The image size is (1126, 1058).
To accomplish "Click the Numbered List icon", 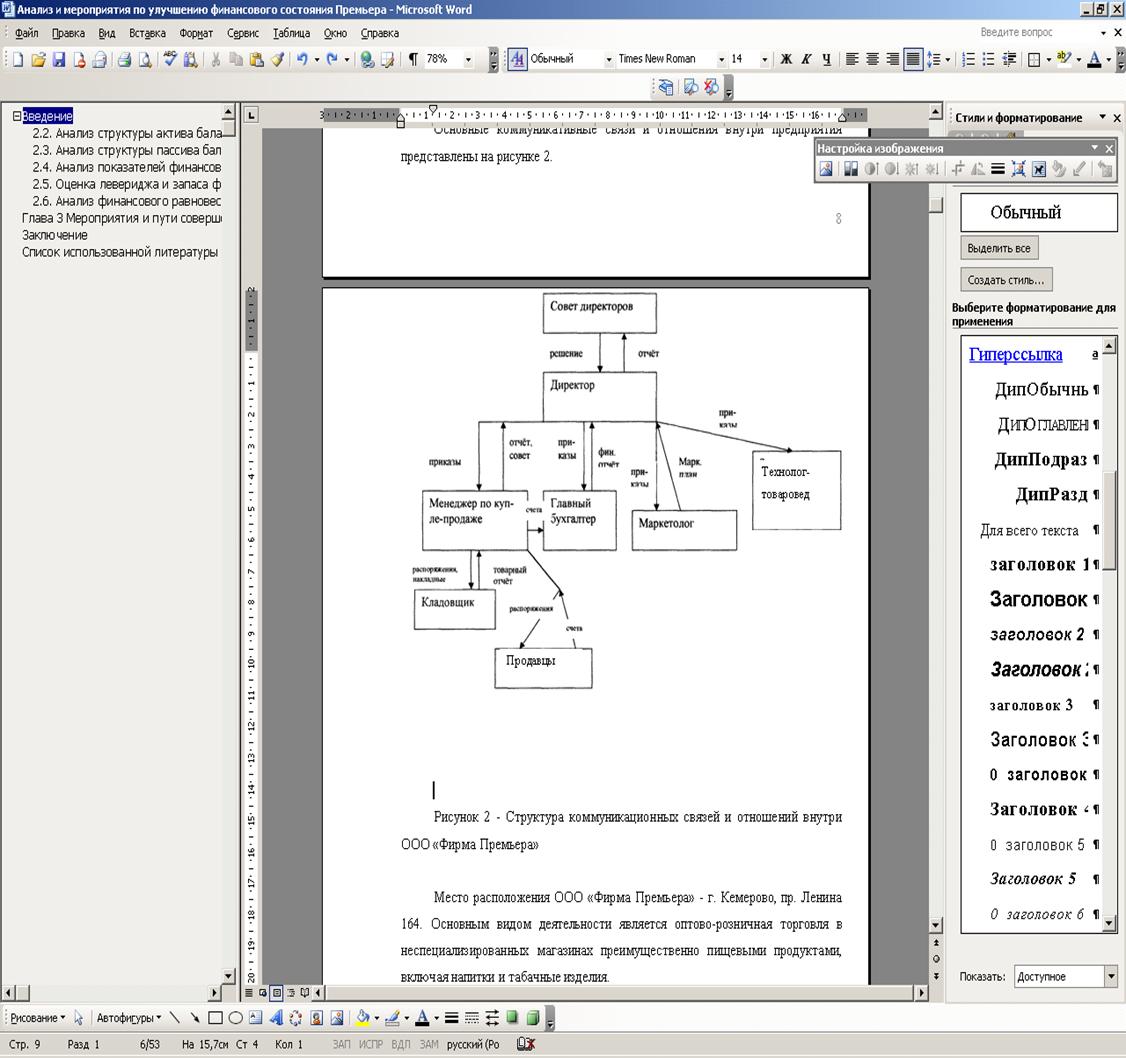I will (968, 60).
